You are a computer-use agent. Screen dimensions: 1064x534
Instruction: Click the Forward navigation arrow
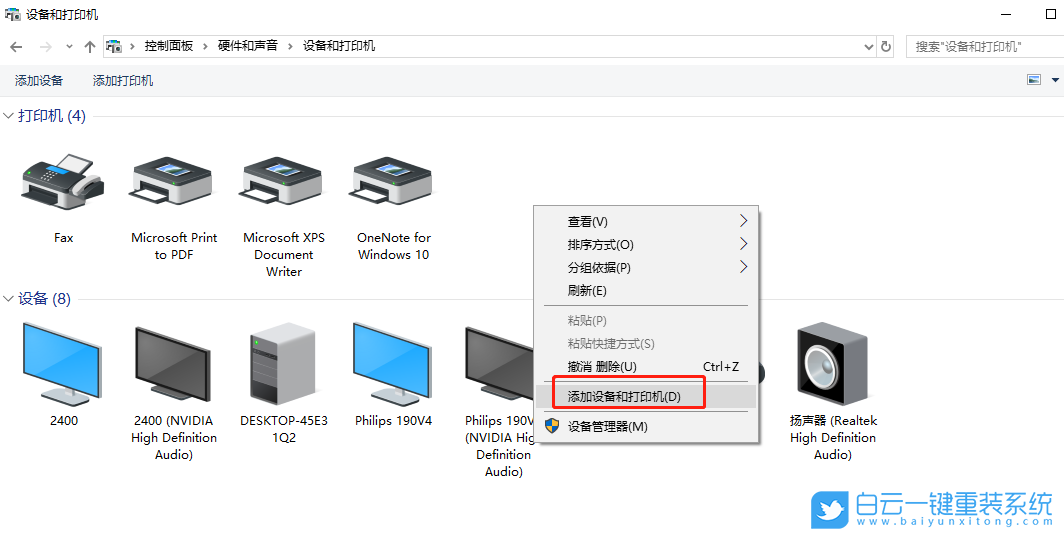click(x=45, y=47)
